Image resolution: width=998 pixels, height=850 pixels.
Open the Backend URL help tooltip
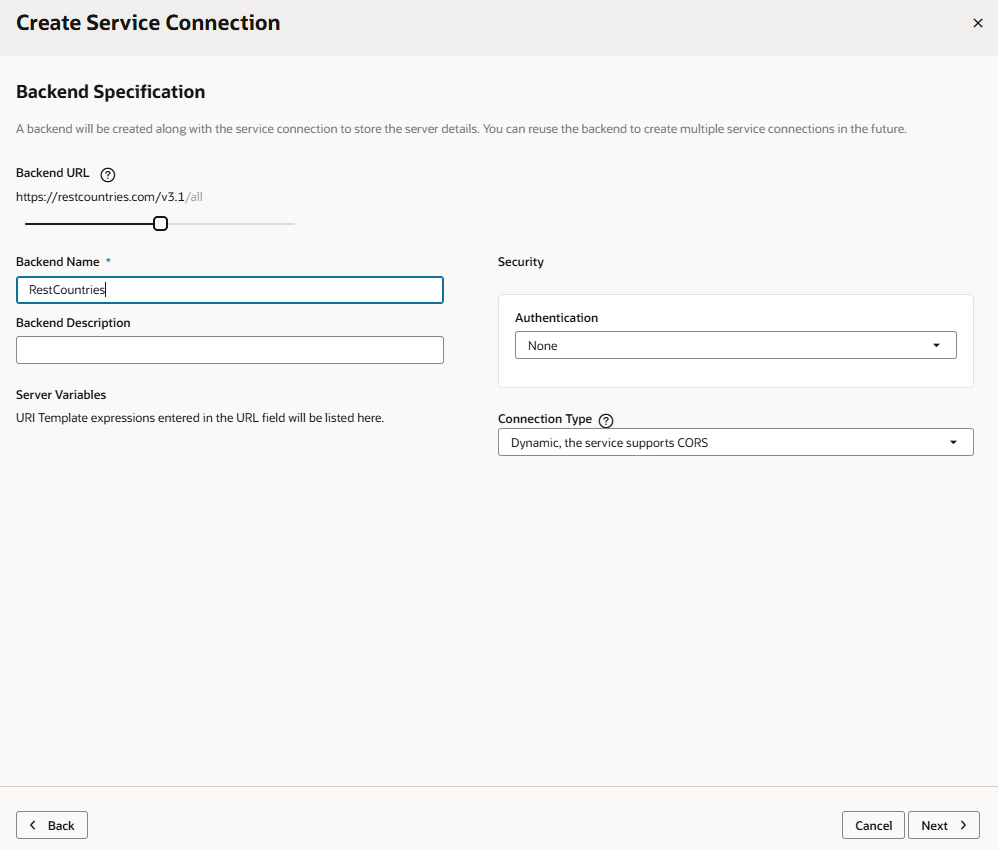pyautogui.click(x=107, y=173)
